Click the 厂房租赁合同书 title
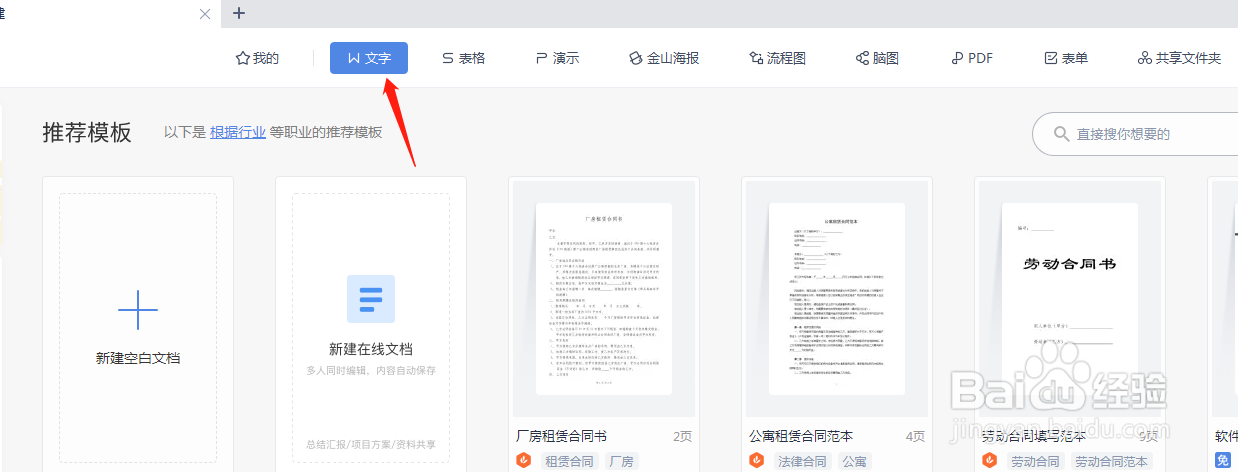1238x472 pixels. 561,436
